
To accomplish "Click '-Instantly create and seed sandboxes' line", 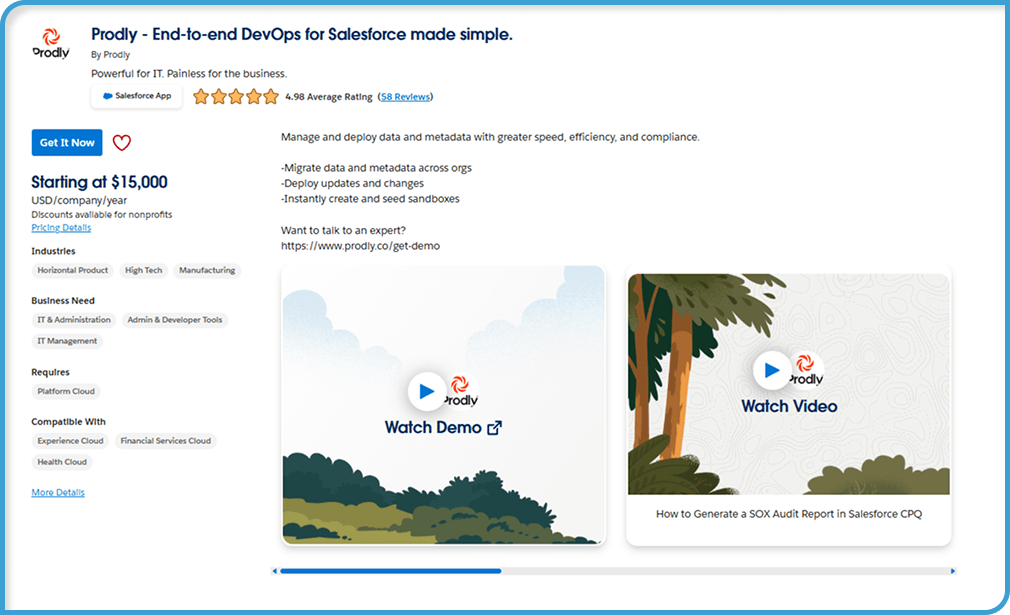I will (370, 199).
